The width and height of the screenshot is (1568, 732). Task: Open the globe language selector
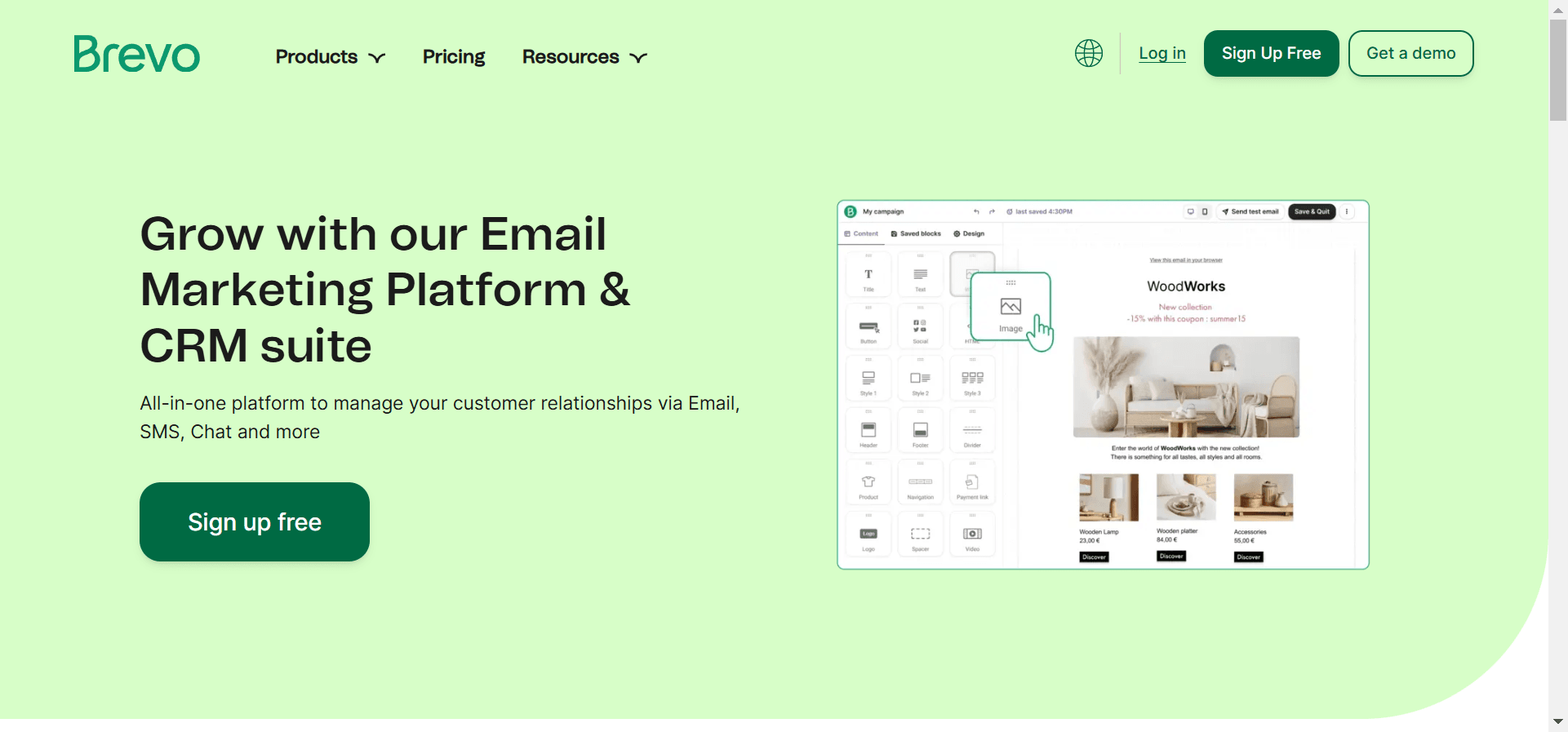1088,53
